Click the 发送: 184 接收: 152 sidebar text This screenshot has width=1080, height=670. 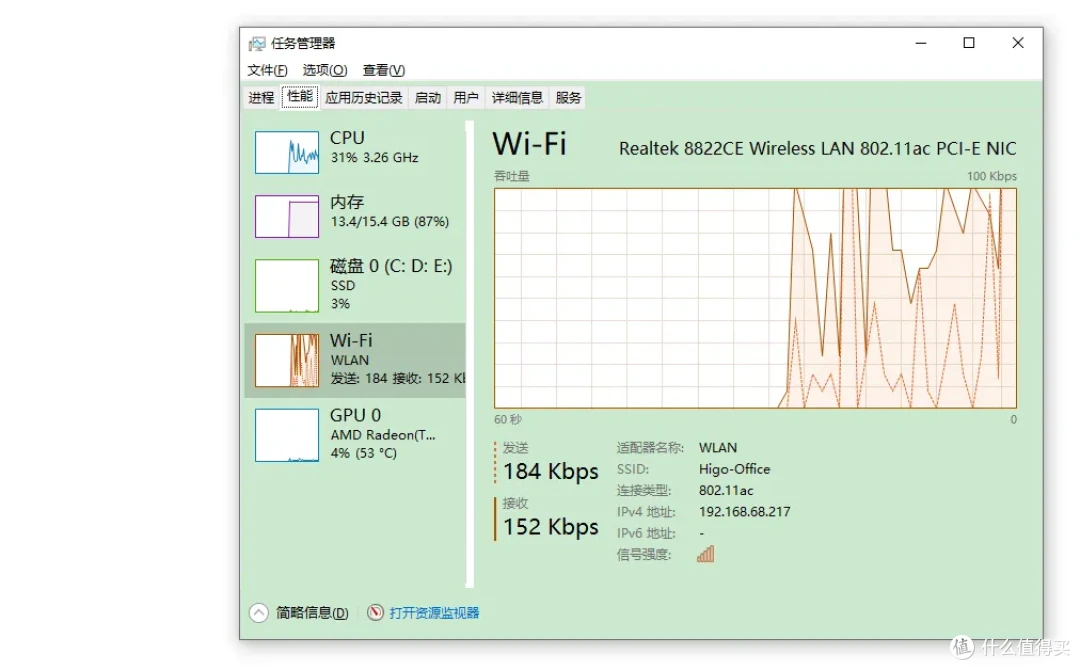[x=397, y=379]
